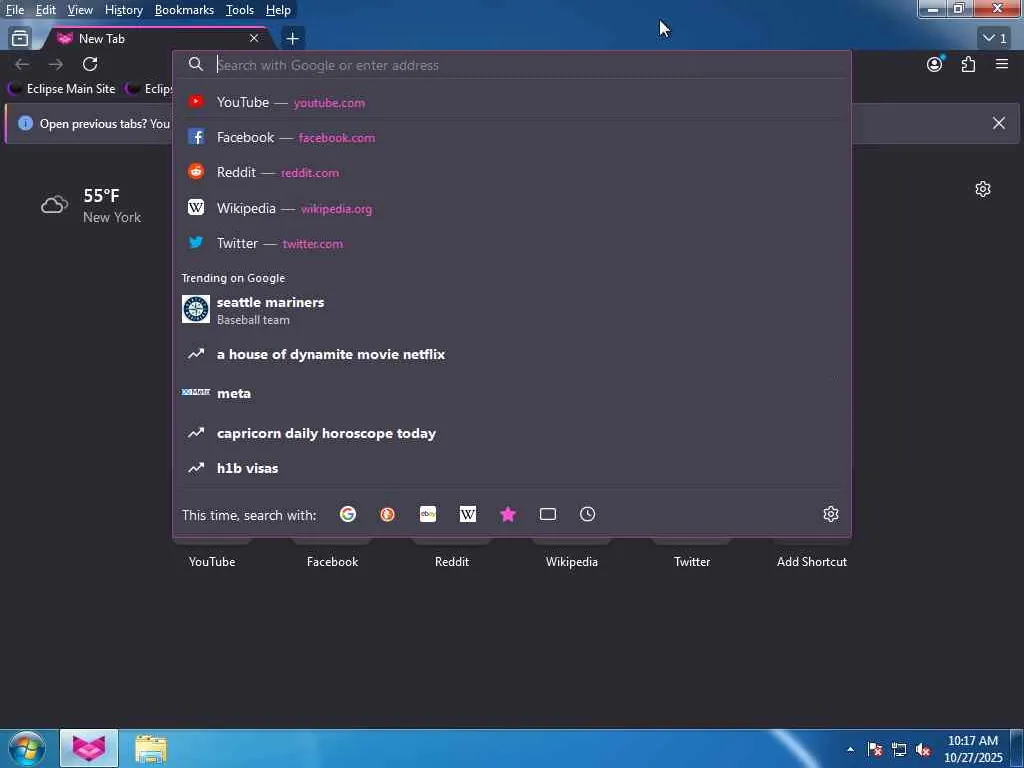Viewport: 1024px width, 768px height.
Task: Reload the current page
Action: point(90,64)
